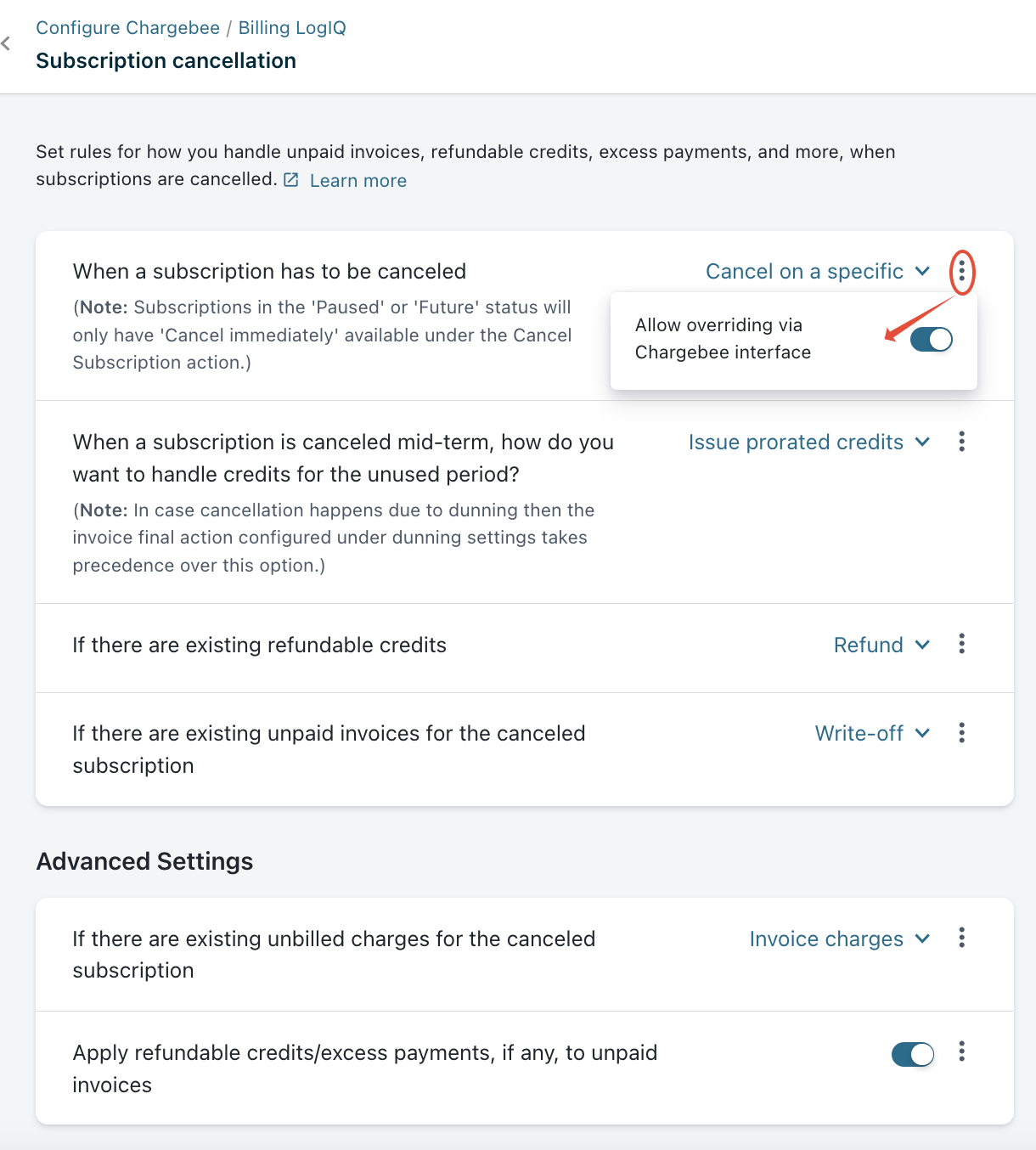The height and width of the screenshot is (1150, 1036).
Task: Open kebab menu for apply refundable credits row
Action: click(x=961, y=1051)
